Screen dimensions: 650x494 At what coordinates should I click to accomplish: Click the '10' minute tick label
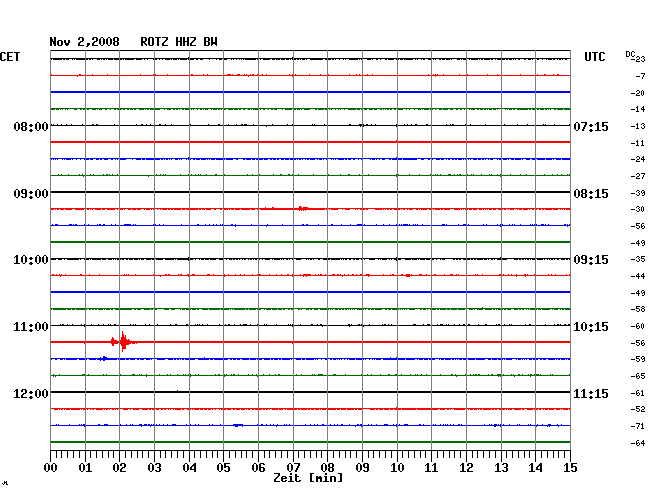coord(397,468)
